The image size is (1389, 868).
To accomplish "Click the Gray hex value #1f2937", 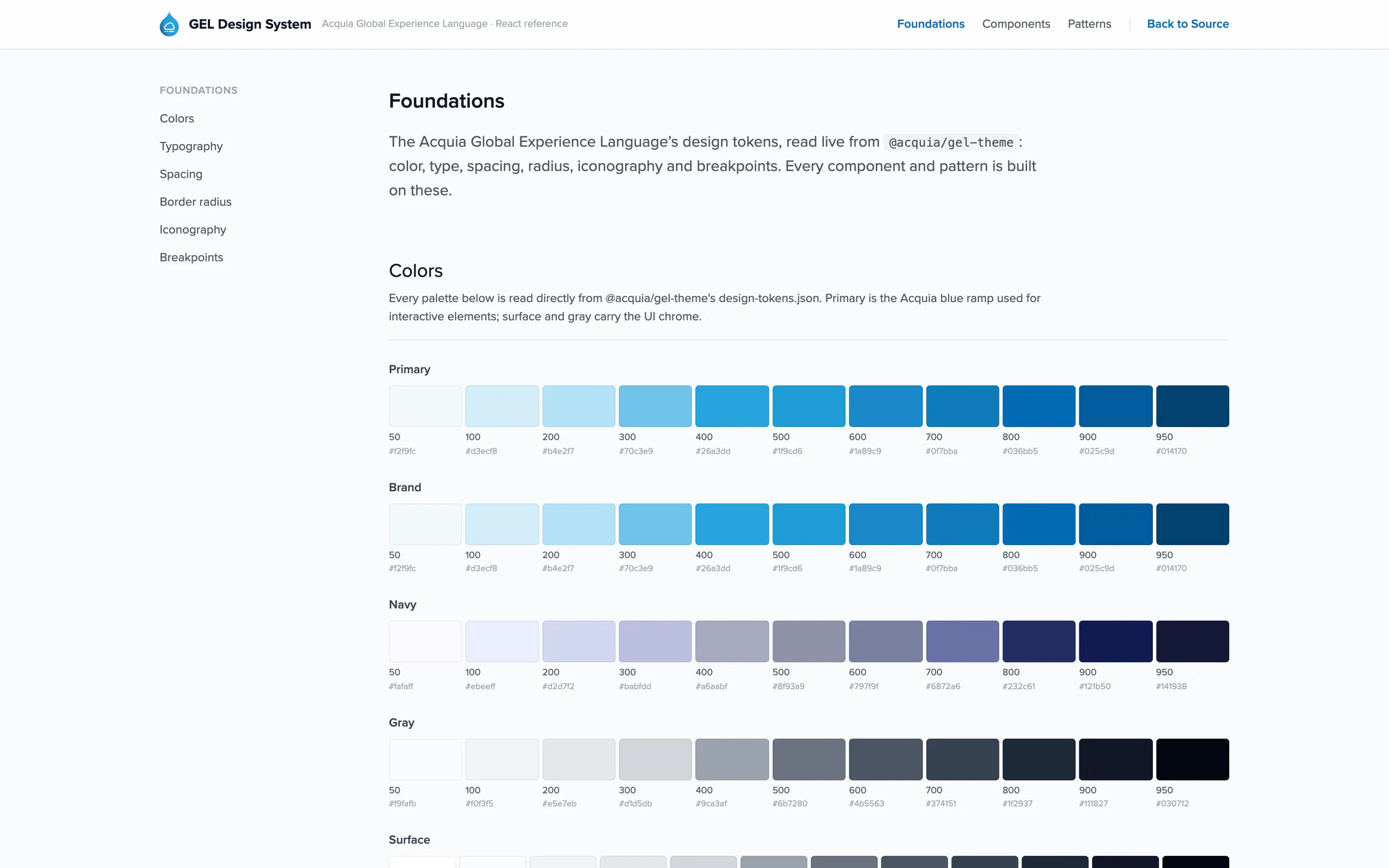I will pos(1017,803).
